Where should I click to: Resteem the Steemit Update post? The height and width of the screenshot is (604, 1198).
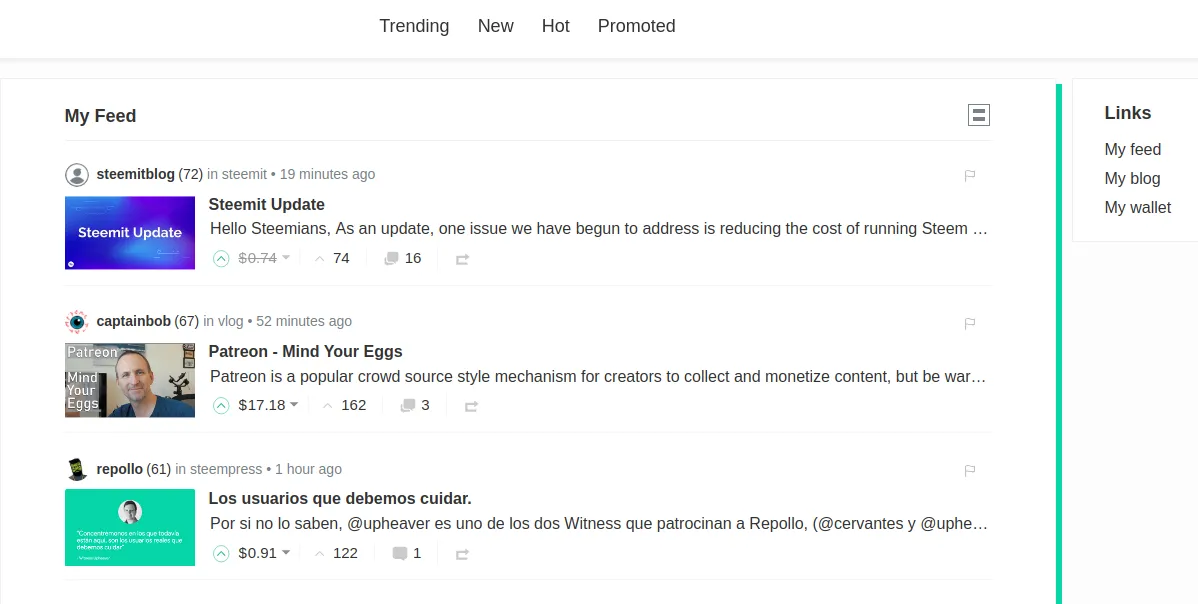point(462,260)
